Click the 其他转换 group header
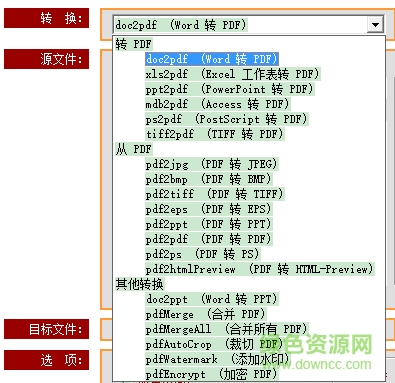Viewport: 395px width, 383px height. tap(140, 284)
